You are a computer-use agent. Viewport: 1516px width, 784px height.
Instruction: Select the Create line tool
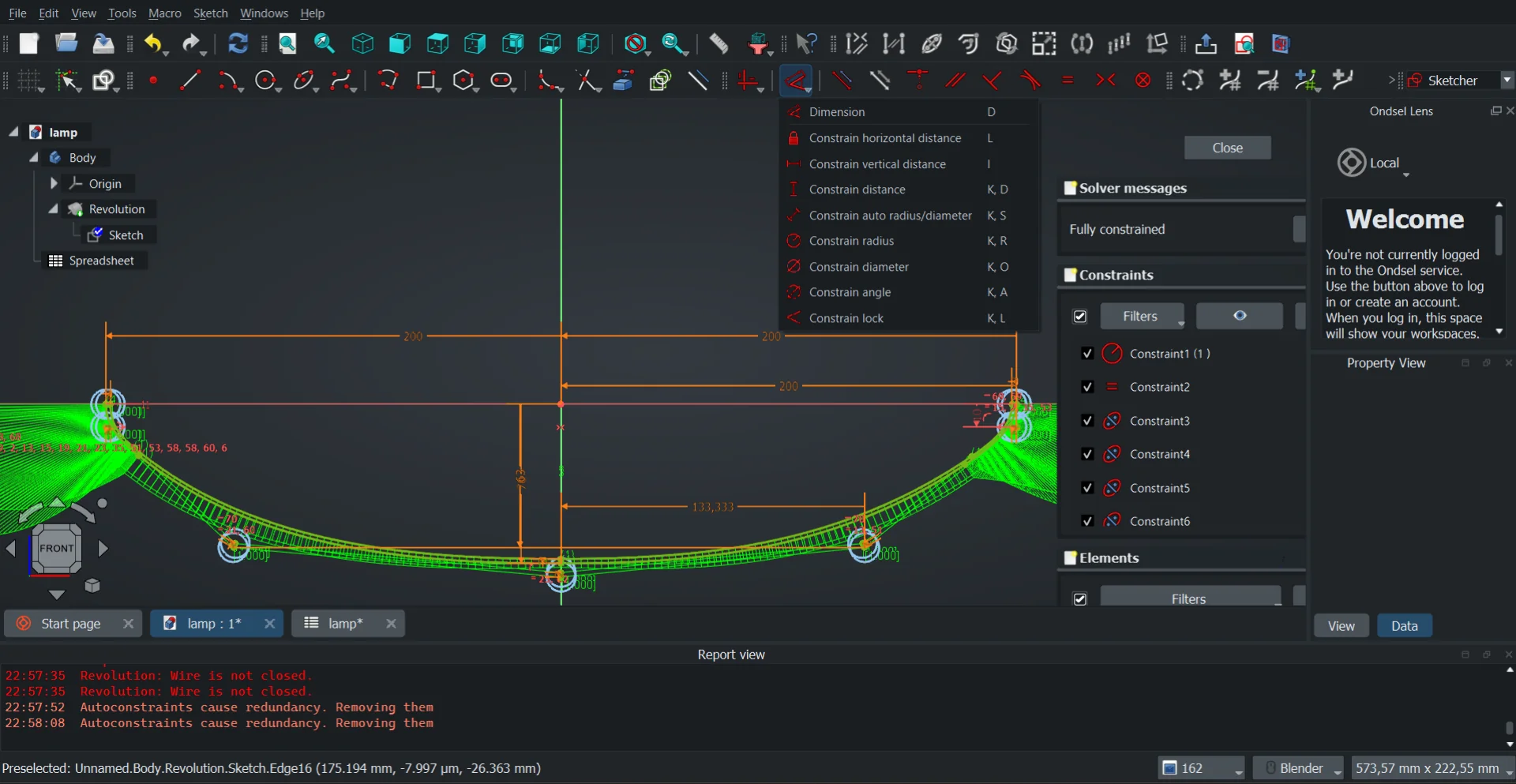coord(189,81)
